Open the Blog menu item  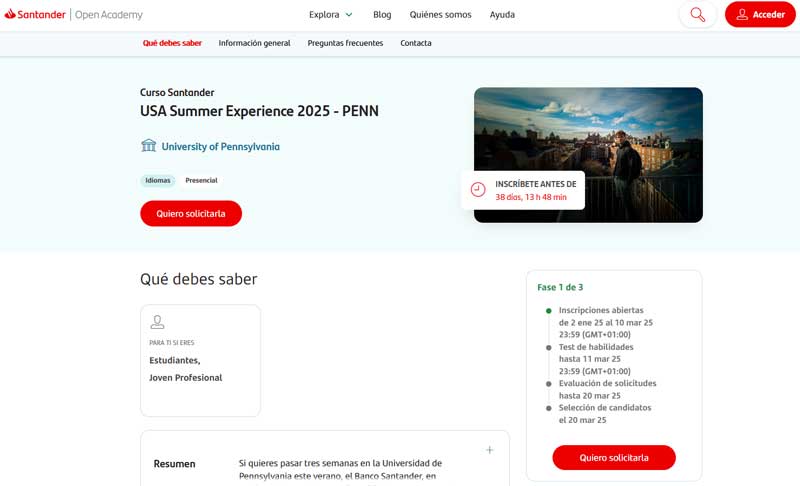click(382, 15)
